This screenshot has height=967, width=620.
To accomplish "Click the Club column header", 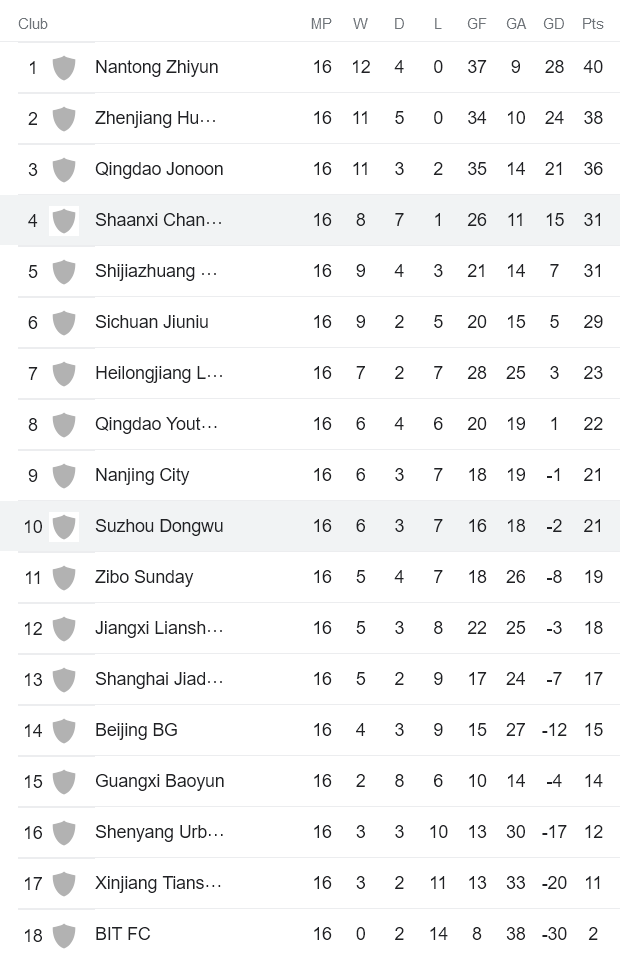I will tap(33, 22).
